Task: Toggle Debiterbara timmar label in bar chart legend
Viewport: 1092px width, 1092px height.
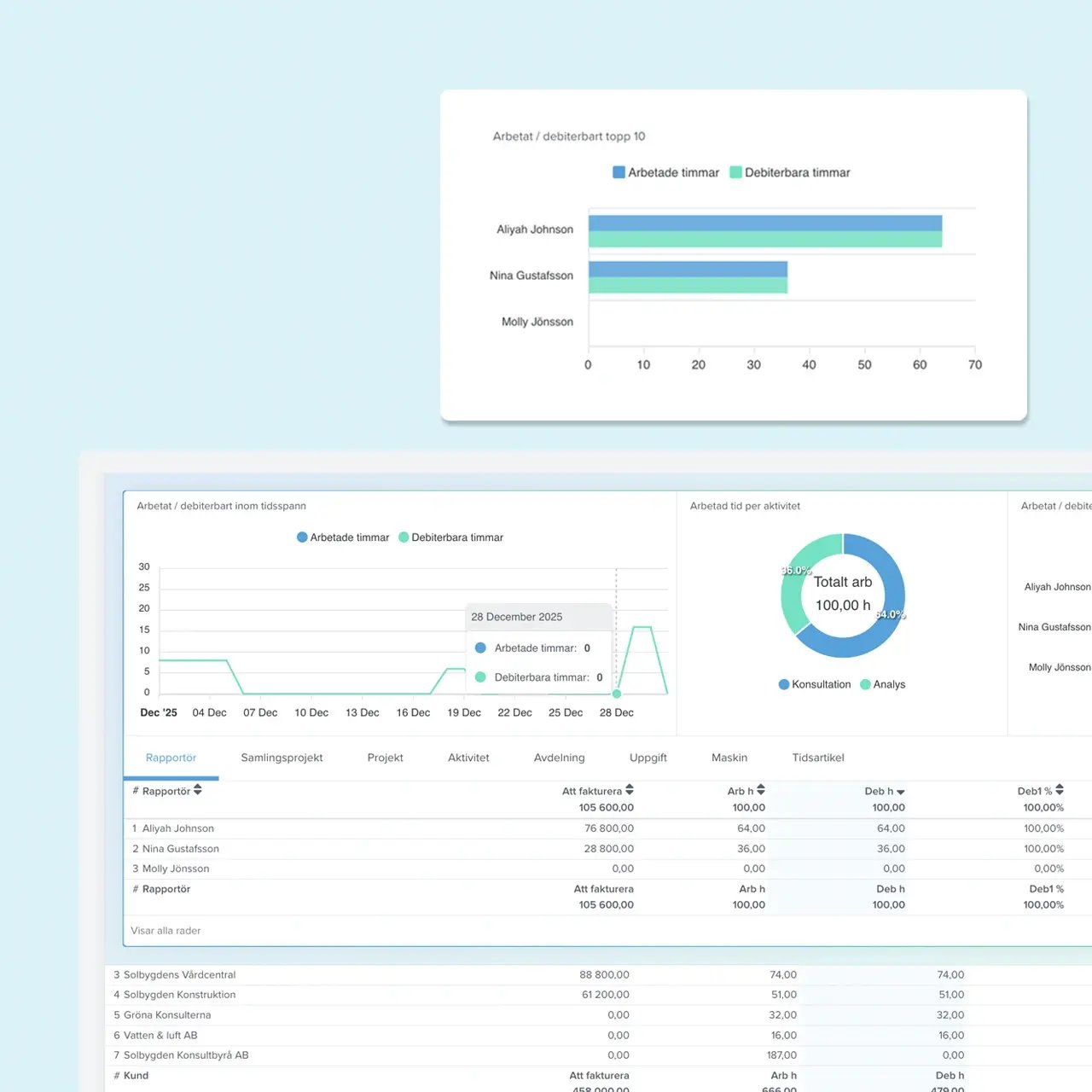Action: pos(797,172)
